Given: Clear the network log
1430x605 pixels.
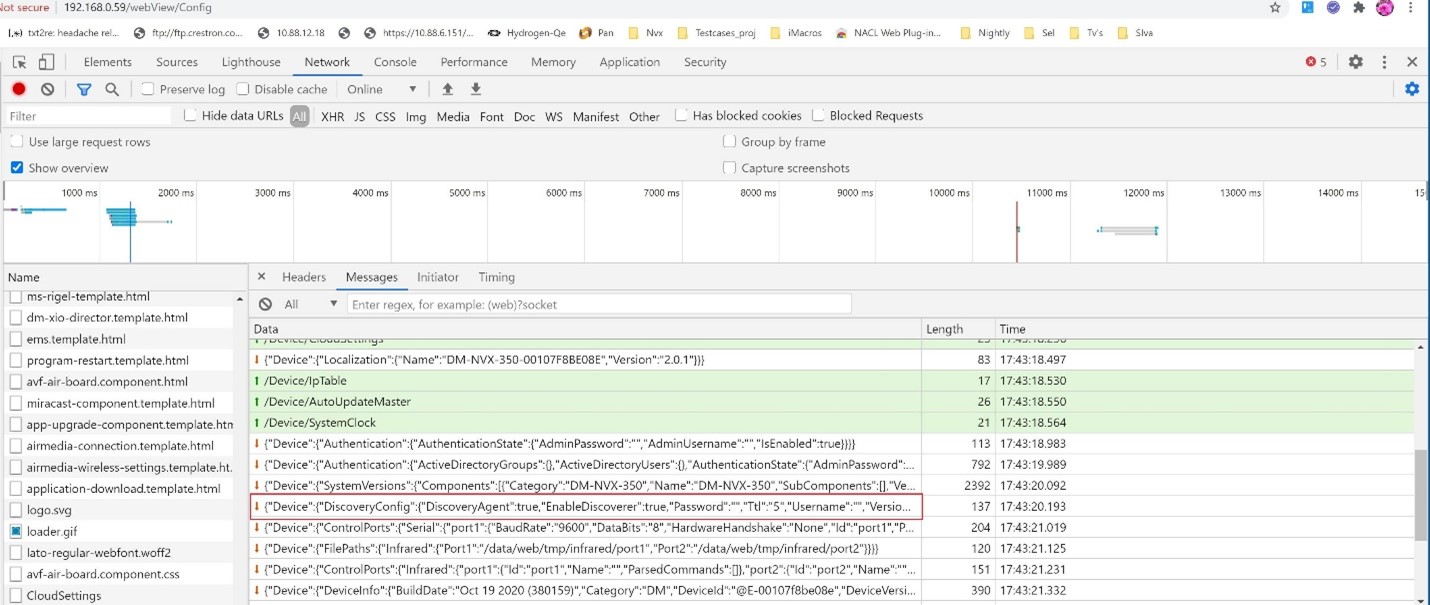Looking at the screenshot, I should pyautogui.click(x=47, y=89).
